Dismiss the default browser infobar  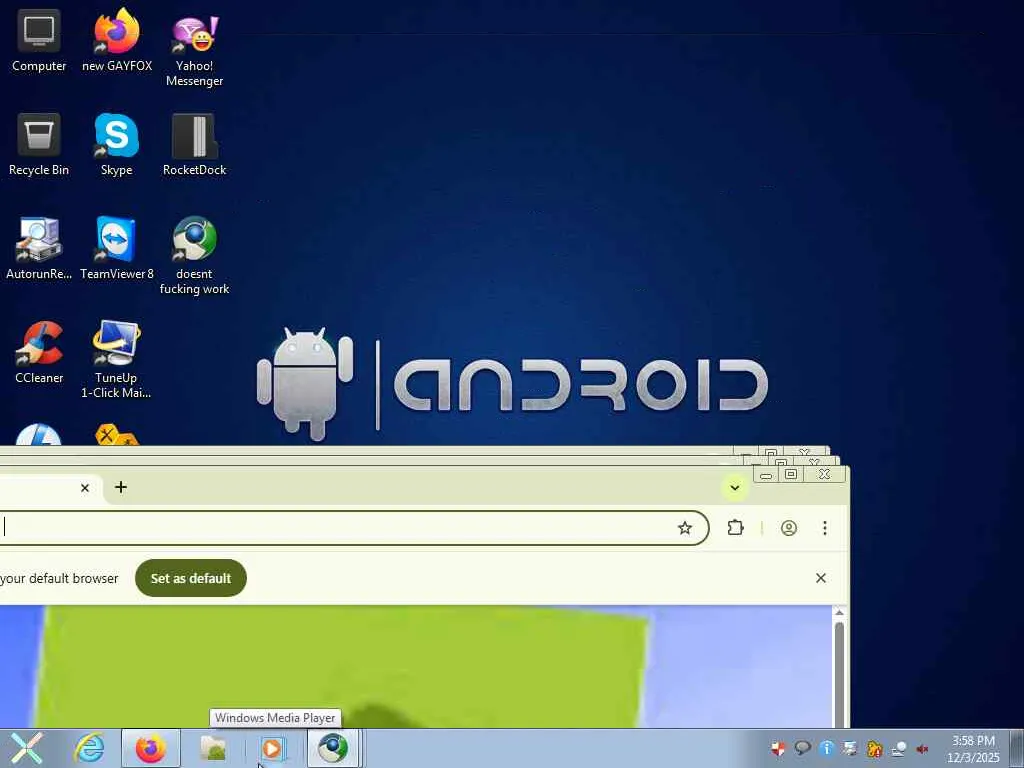821,578
